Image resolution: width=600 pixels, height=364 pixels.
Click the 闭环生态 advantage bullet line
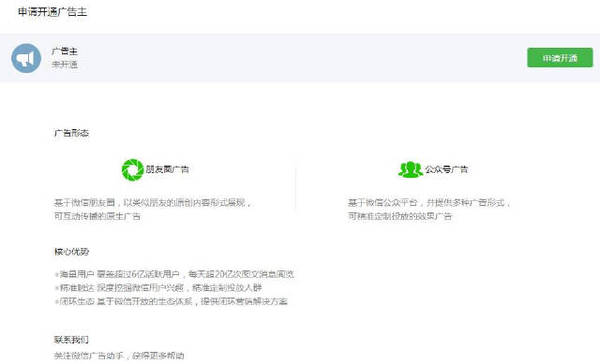pos(171,301)
